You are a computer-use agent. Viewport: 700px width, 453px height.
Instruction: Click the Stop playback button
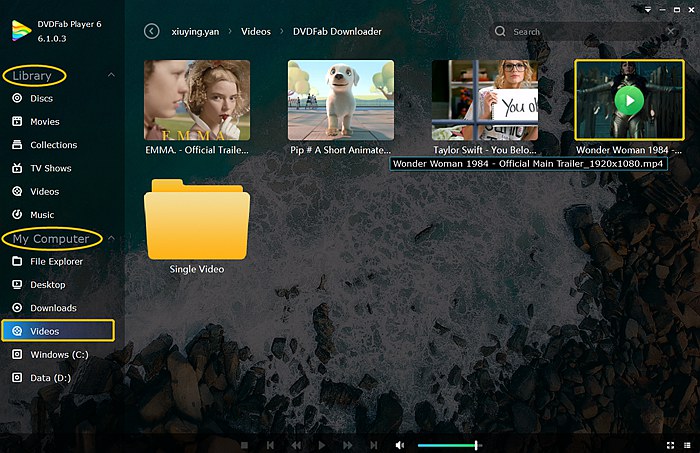click(244, 445)
